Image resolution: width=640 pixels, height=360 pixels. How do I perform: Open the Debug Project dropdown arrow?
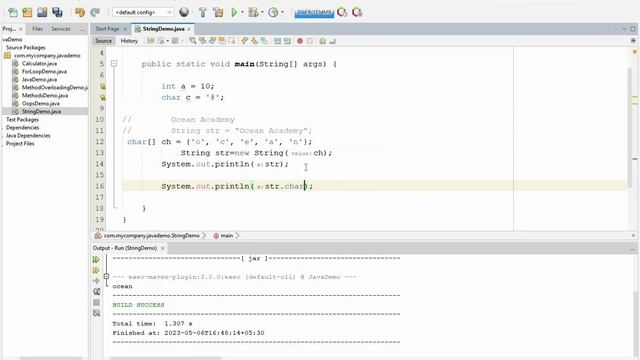click(x=262, y=12)
